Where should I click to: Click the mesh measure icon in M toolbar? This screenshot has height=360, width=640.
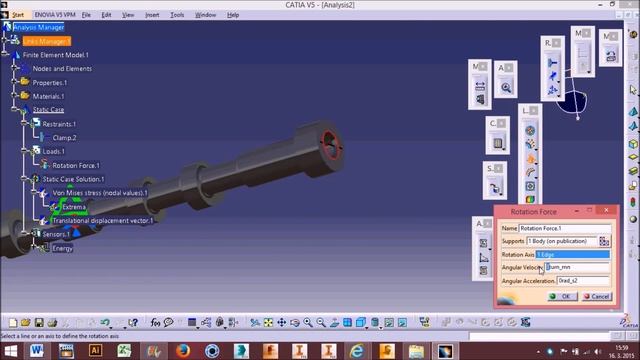480,86
